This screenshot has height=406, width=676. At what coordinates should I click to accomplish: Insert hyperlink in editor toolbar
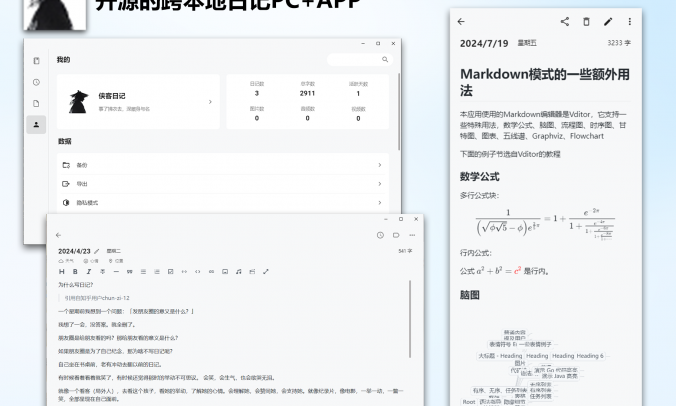point(211,272)
